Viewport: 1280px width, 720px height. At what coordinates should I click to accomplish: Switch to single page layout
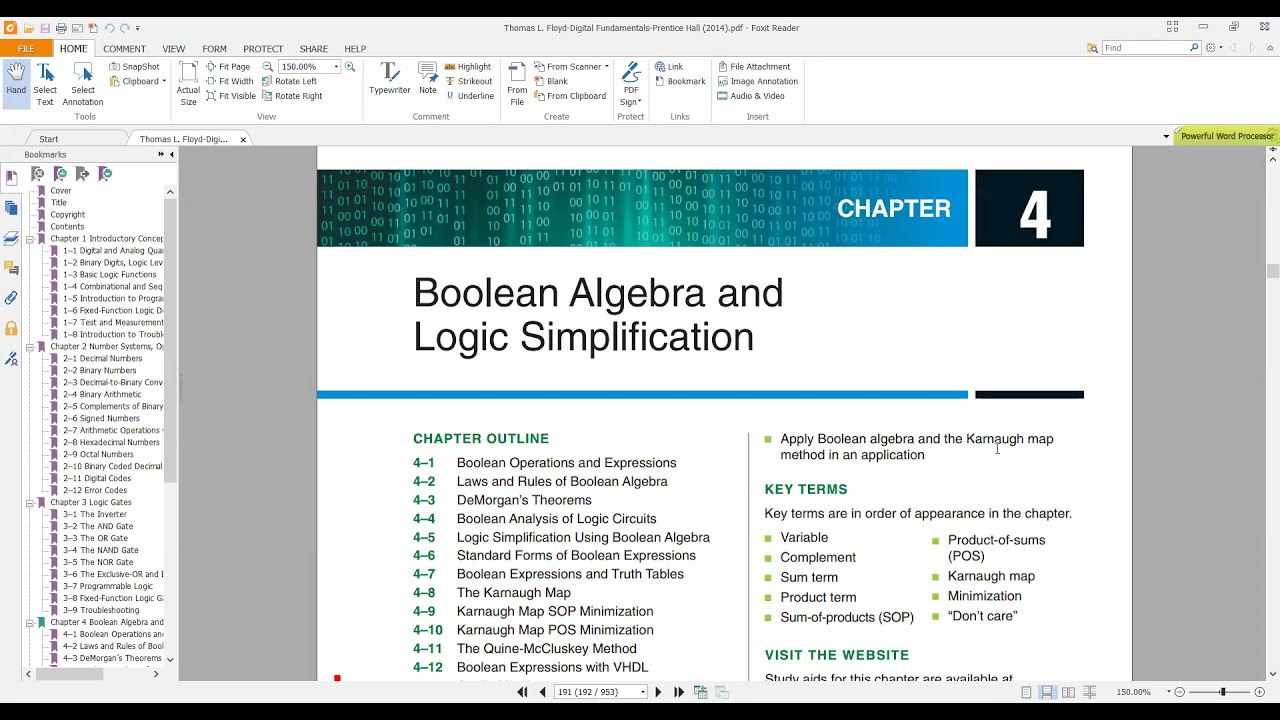[x=1026, y=692]
